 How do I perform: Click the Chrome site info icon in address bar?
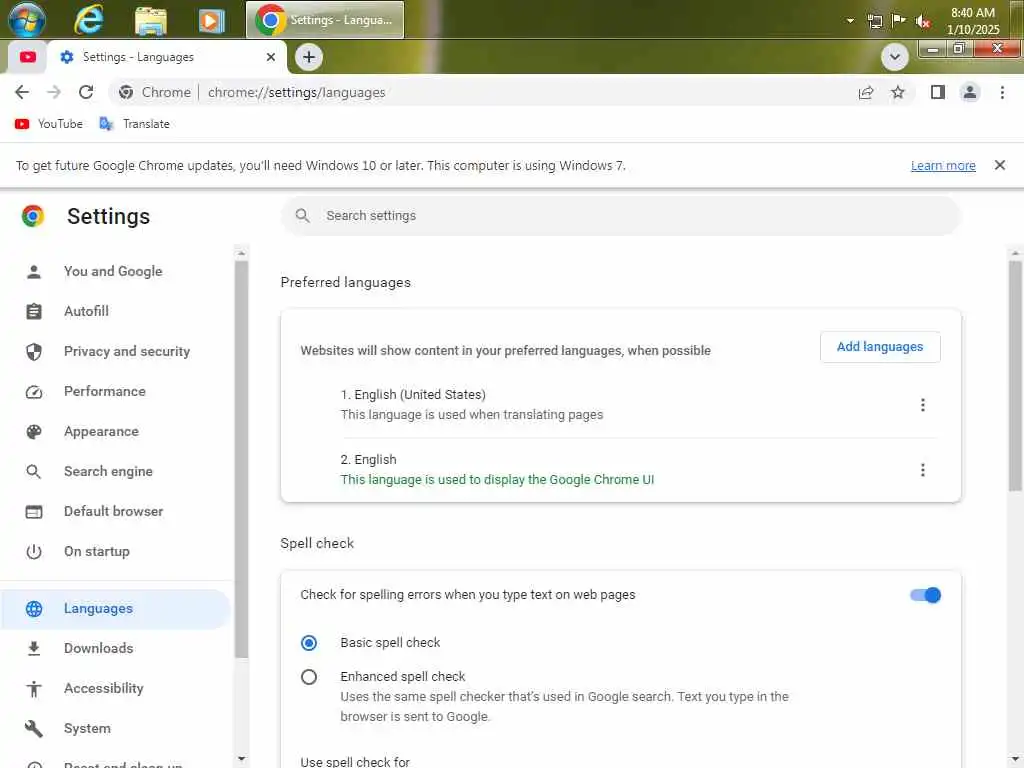(126, 92)
